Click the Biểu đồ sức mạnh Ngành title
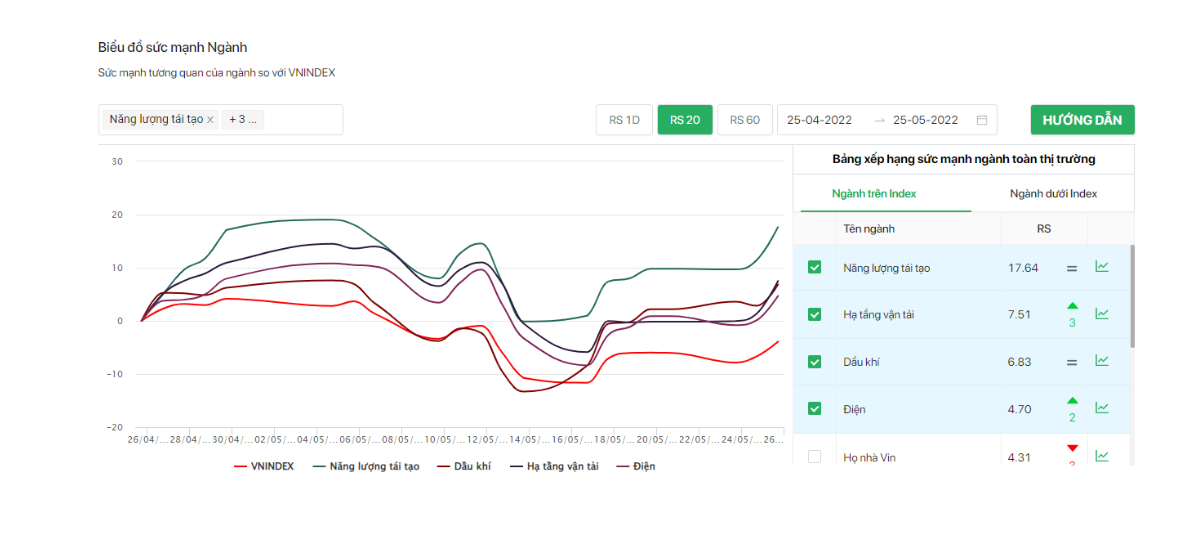 [172, 47]
